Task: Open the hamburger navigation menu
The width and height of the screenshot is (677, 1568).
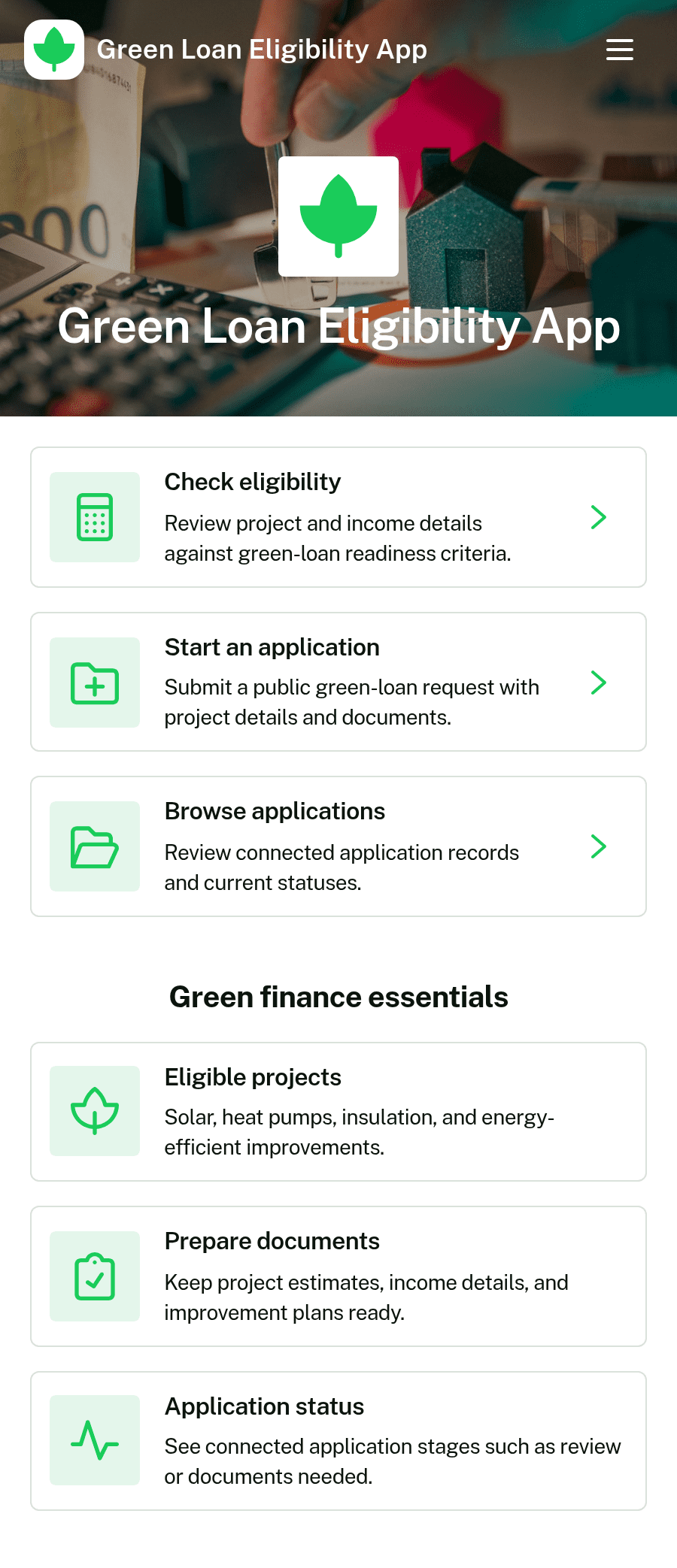Action: tap(620, 50)
